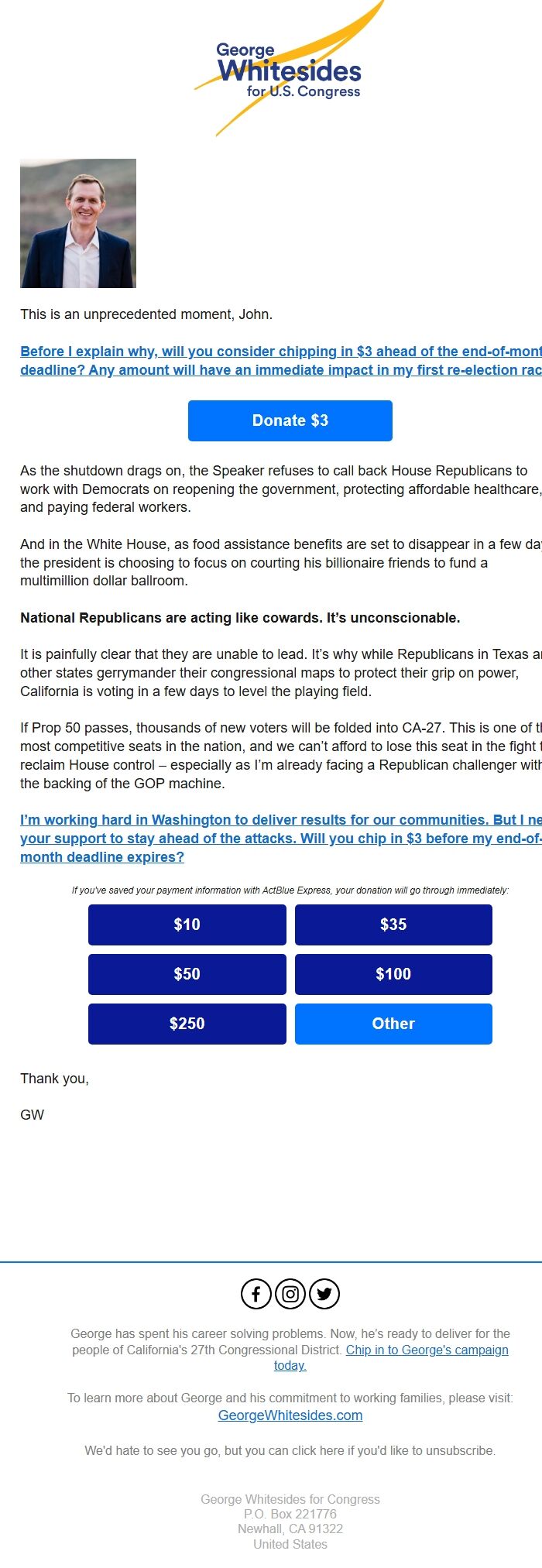This screenshot has width=542, height=1568.
Task: Select the $250 donation amount
Action: pos(187,1024)
